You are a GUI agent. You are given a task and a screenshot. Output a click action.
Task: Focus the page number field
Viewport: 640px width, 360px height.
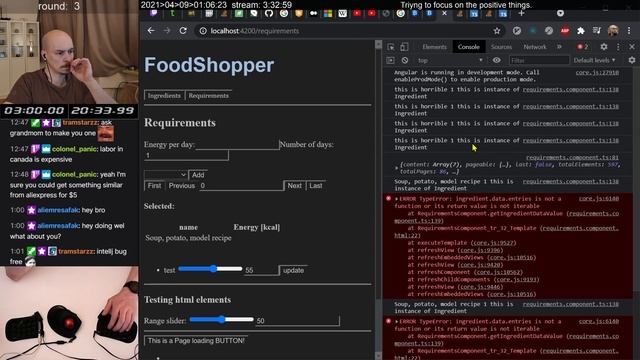241,186
